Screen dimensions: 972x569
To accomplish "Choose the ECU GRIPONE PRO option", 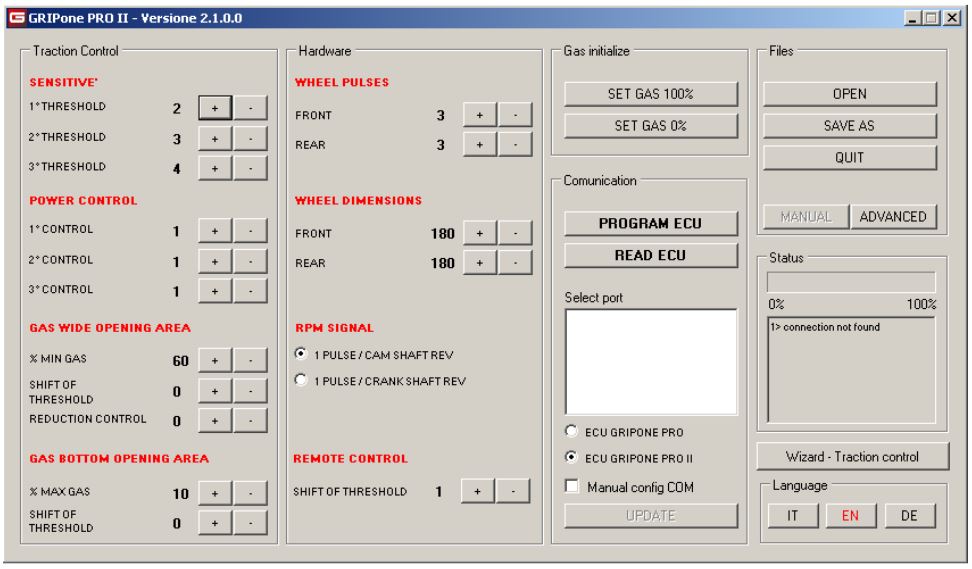I will point(572,432).
